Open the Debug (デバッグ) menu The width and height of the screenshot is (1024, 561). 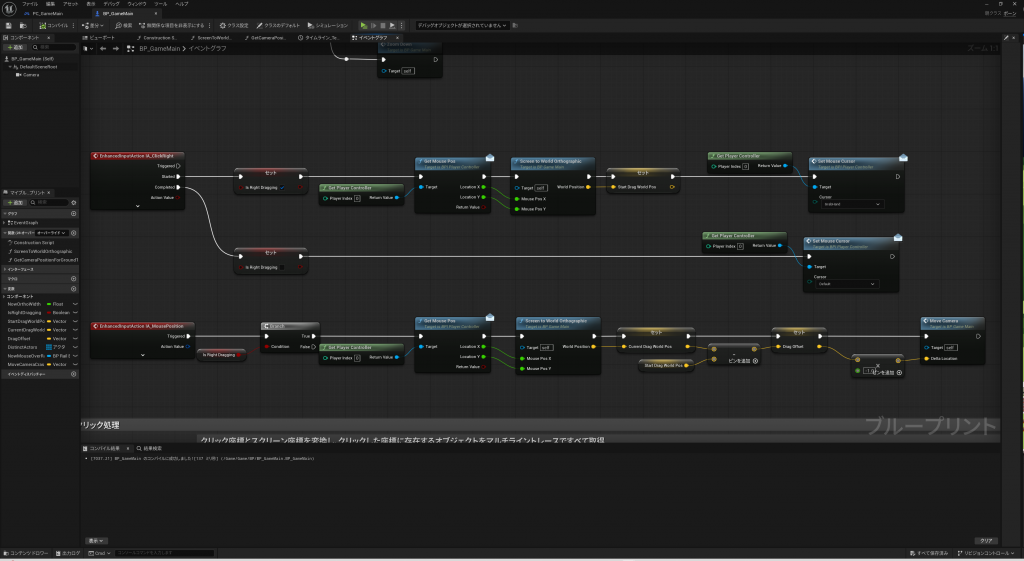(x=112, y=4)
